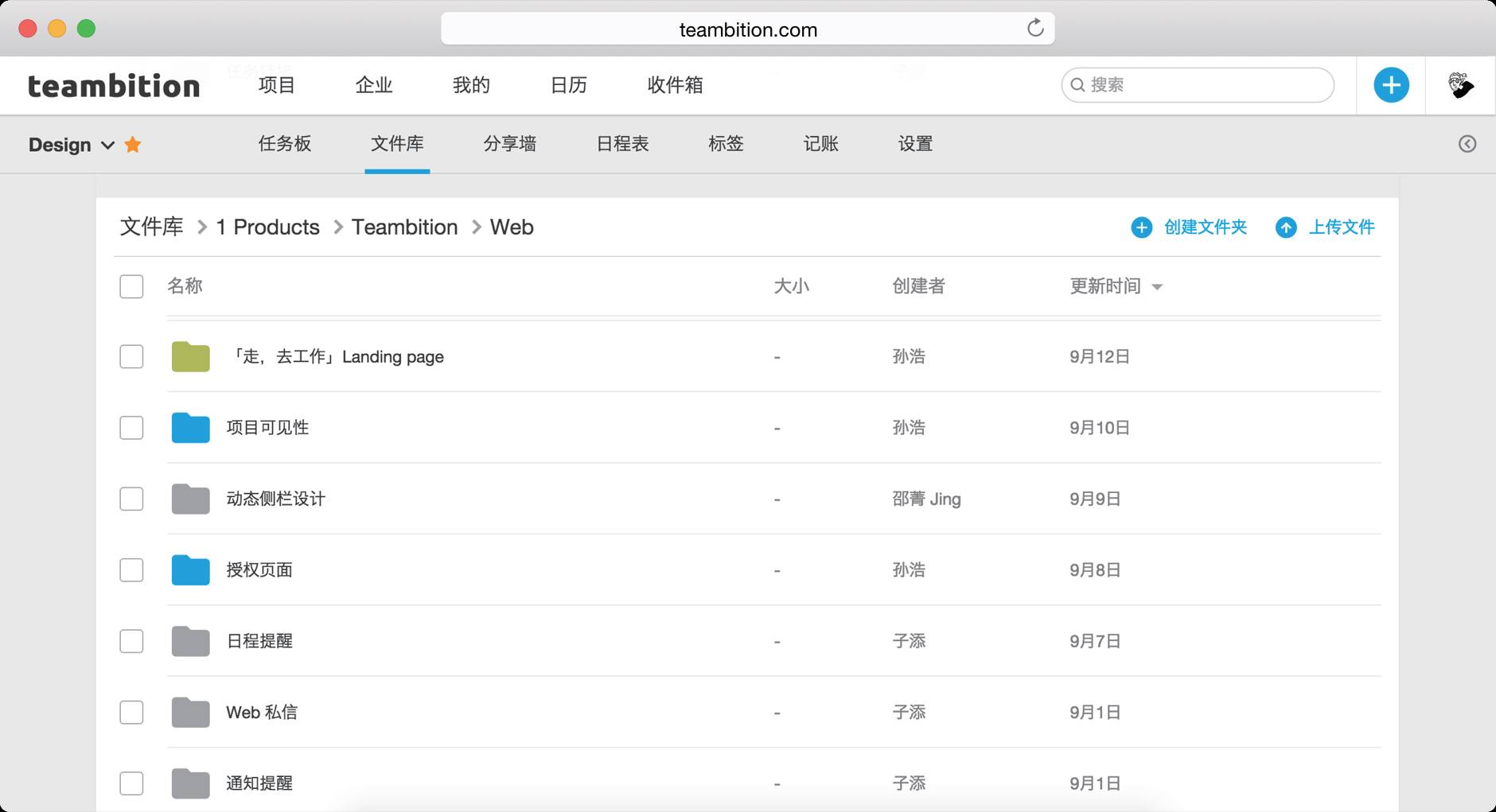Open the gray Web 私信 folder icon
The height and width of the screenshot is (812, 1496).
pyautogui.click(x=191, y=713)
